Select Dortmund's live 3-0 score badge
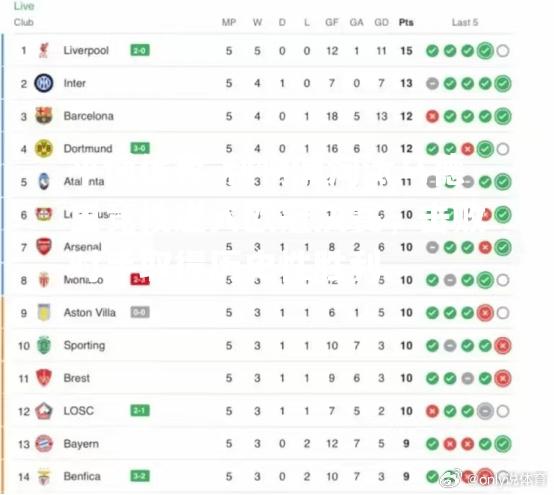Screen dimensions: 554x495 pyautogui.click(x=140, y=148)
